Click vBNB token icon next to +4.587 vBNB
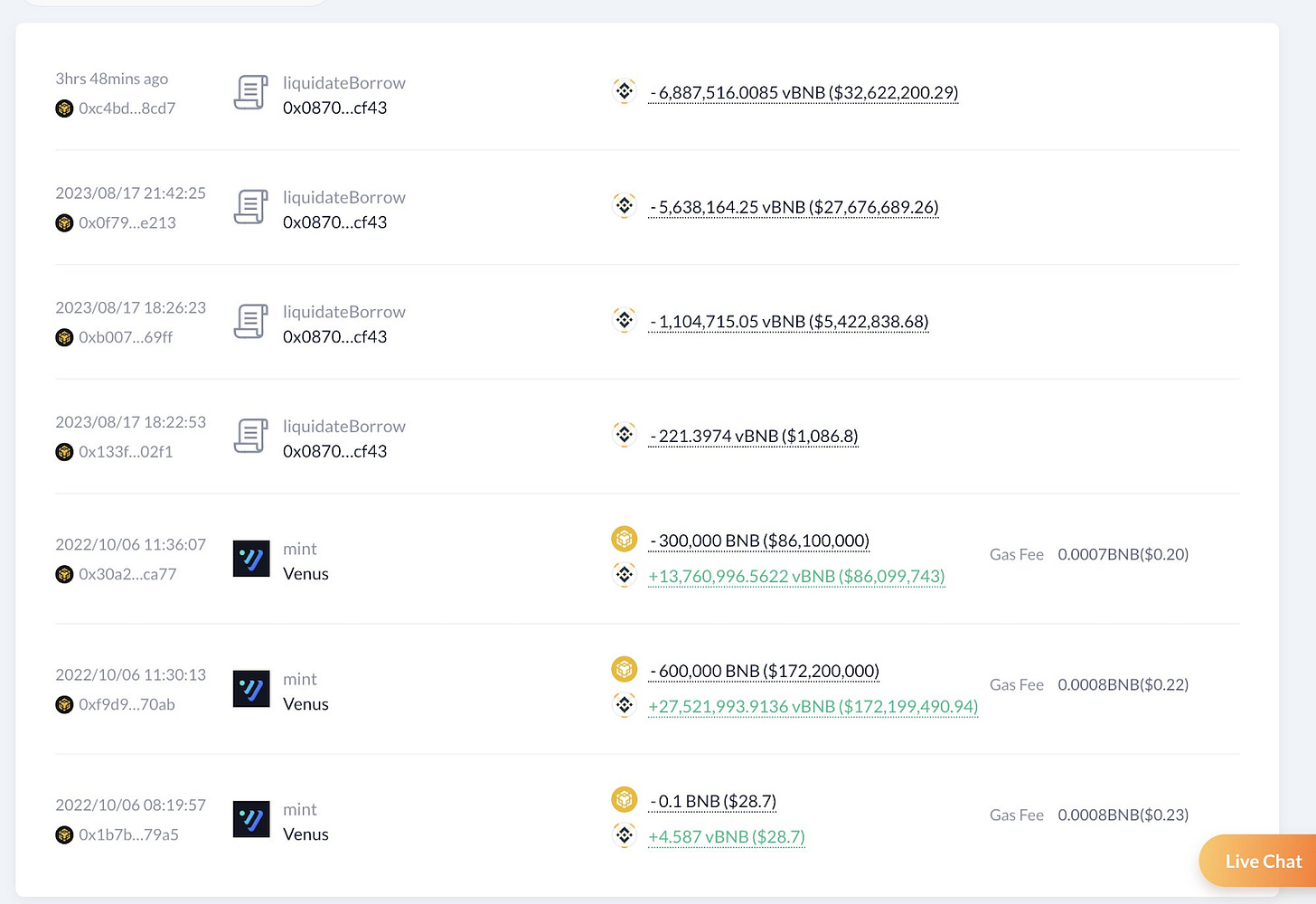 point(625,835)
